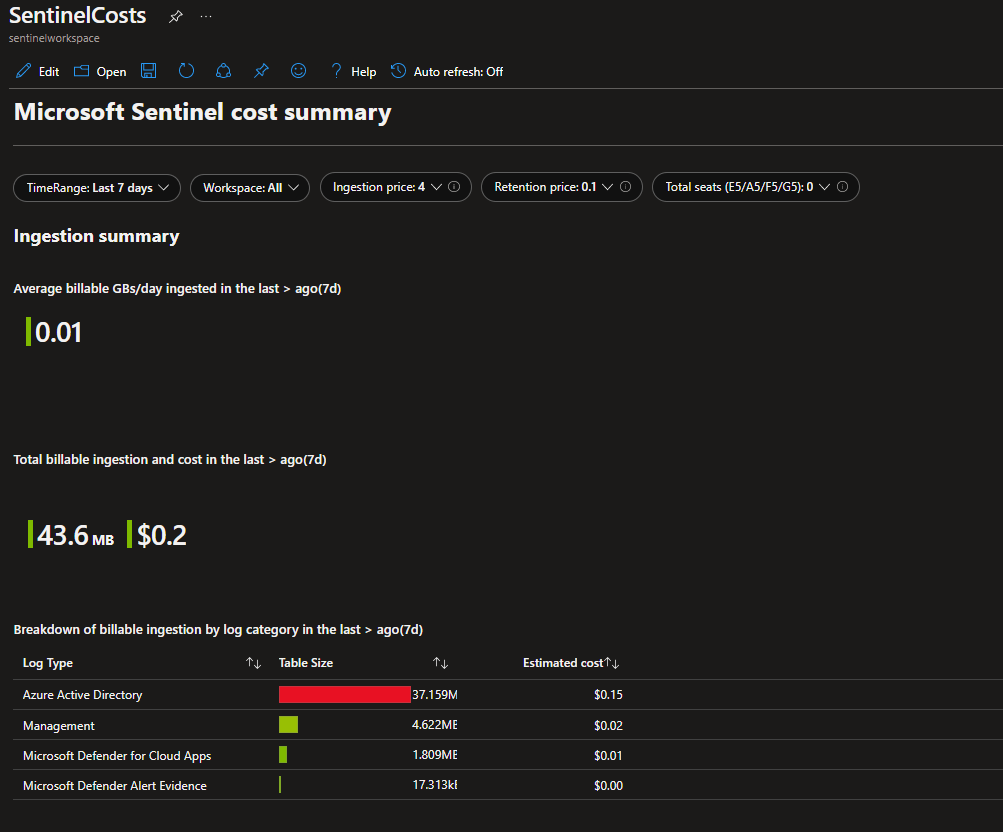
Task: Click the Ingestion summary heading
Action: [x=97, y=236]
